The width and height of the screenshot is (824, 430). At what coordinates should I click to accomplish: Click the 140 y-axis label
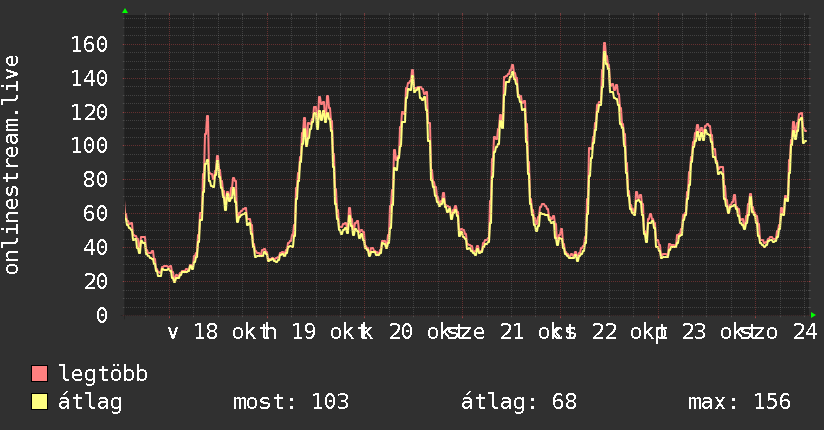89,78
